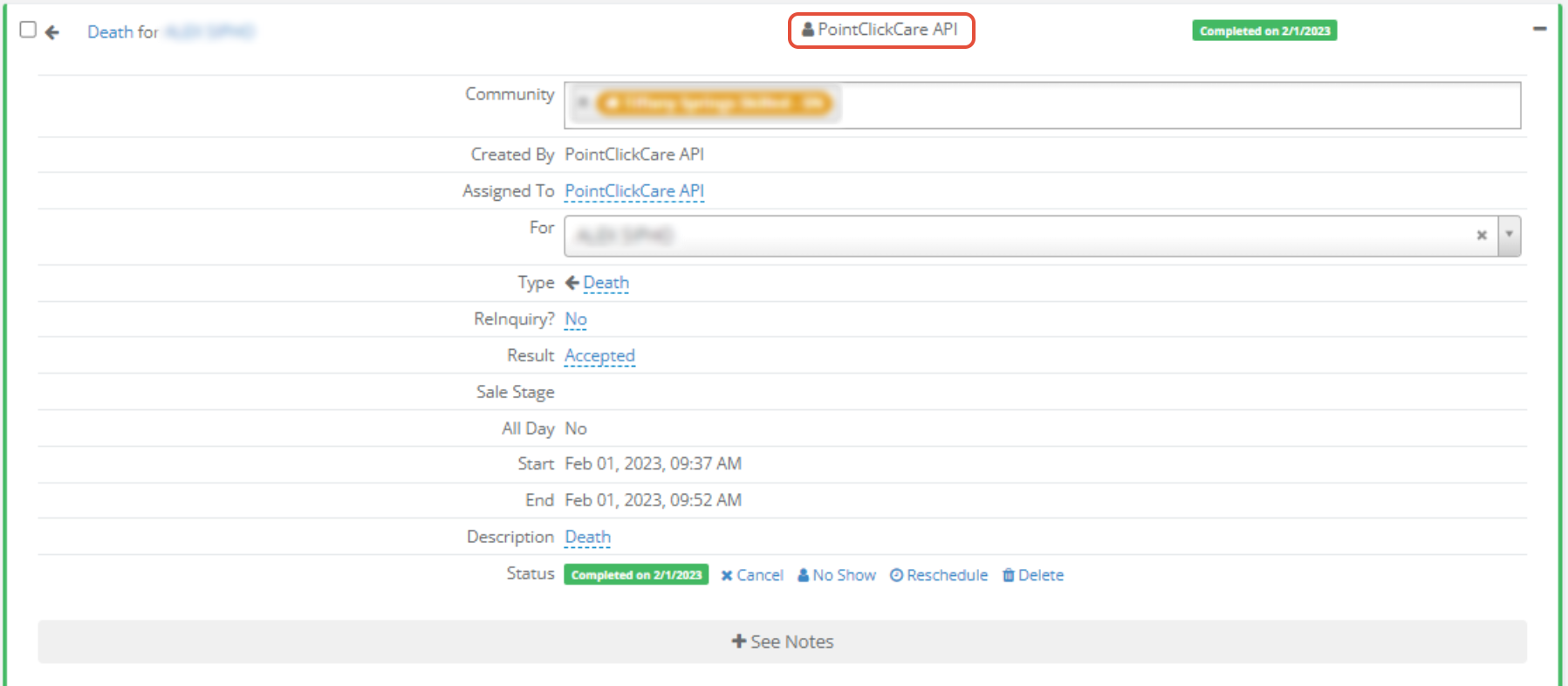The width and height of the screenshot is (1568, 686).
Task: Click inside the Community input field
Action: click(1043, 106)
